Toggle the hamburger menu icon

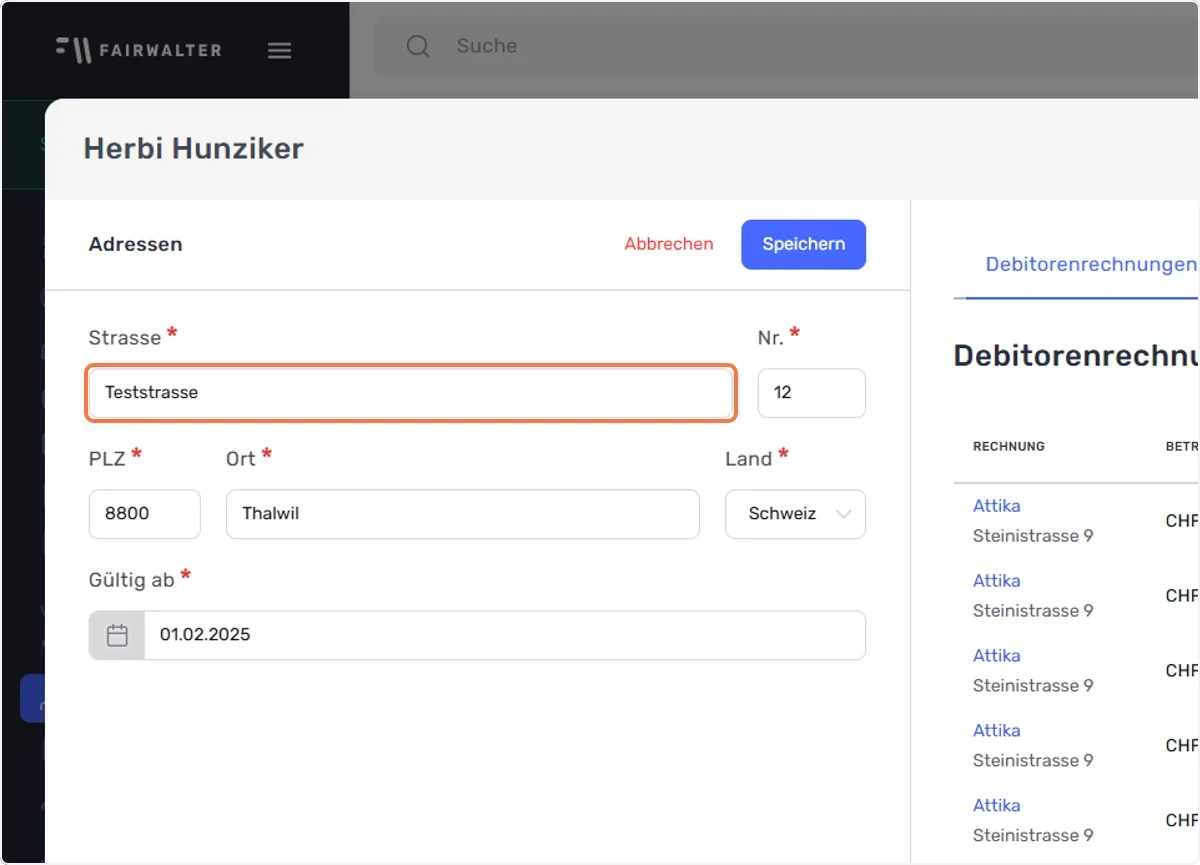[280, 50]
